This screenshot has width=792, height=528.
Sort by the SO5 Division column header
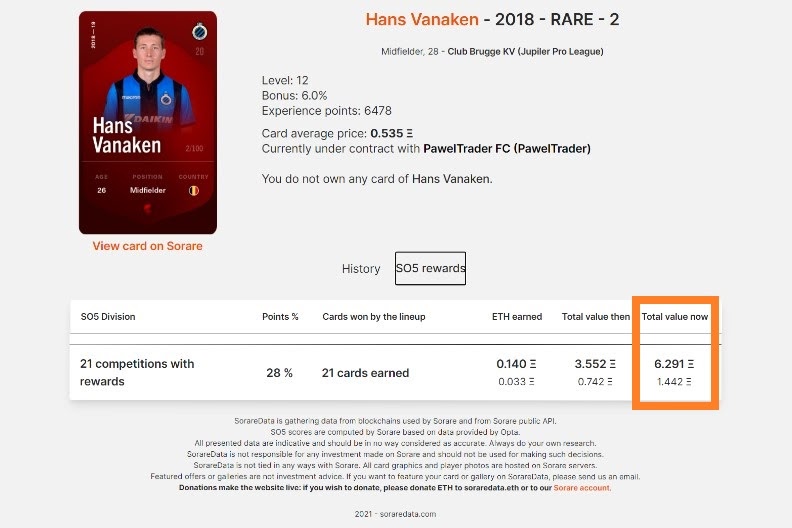tap(108, 317)
